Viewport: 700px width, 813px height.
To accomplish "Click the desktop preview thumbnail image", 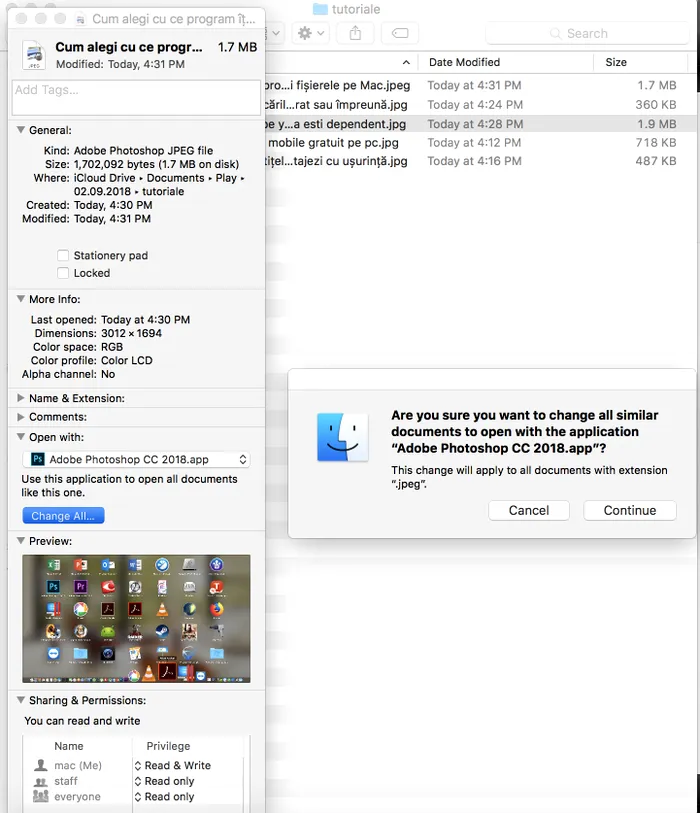I will 136,619.
